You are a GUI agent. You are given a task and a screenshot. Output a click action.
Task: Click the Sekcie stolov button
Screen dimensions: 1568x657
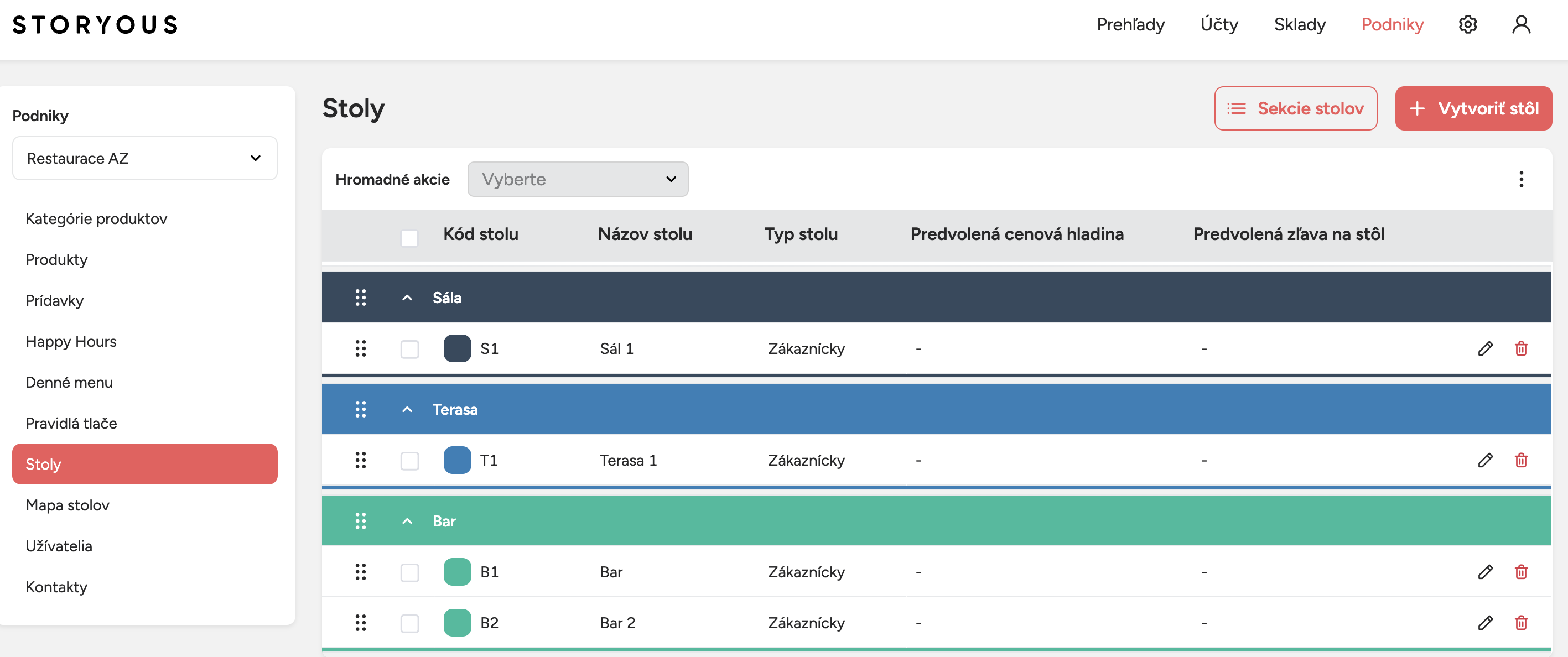point(1295,108)
